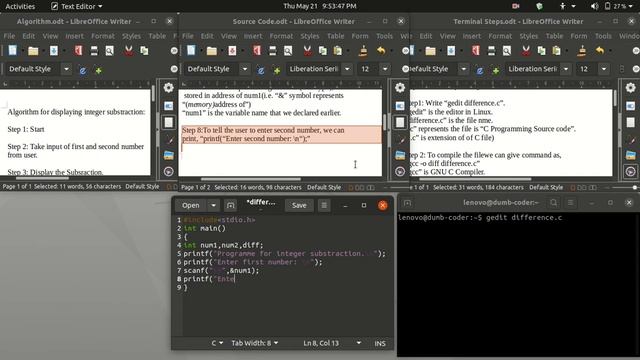Click Cut scissors icon in Source Code.odt toolbar
Screen dimensions: 640x360
(307, 51)
